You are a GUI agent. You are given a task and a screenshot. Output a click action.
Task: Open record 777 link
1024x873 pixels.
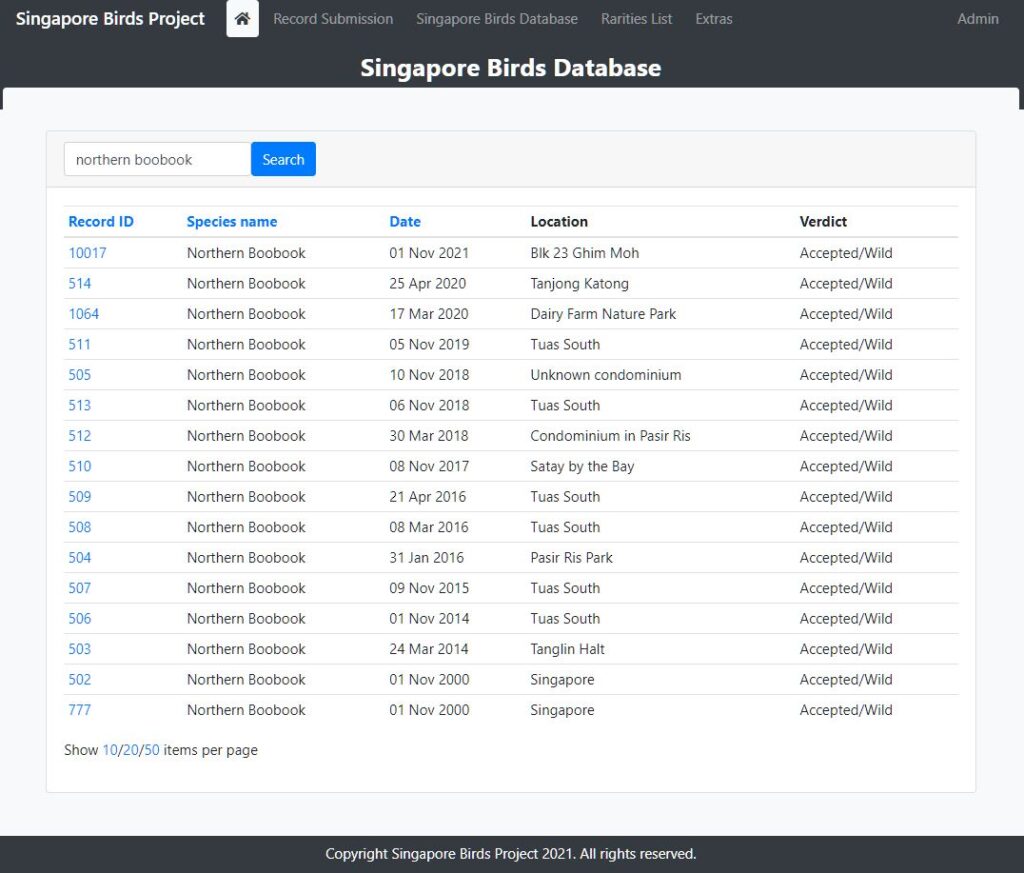tap(79, 710)
